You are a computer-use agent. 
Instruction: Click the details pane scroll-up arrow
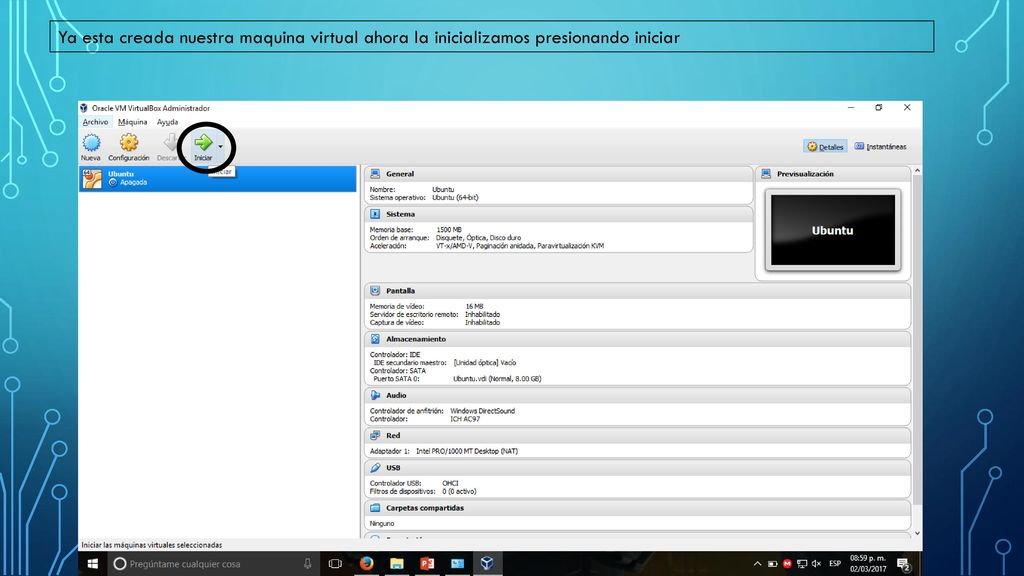pyautogui.click(x=917, y=170)
